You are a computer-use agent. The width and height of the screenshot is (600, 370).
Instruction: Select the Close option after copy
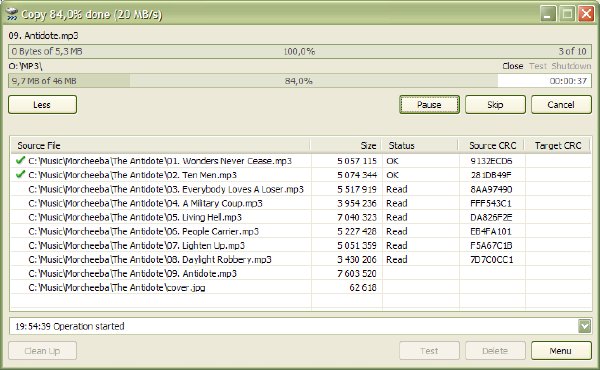pyautogui.click(x=513, y=66)
